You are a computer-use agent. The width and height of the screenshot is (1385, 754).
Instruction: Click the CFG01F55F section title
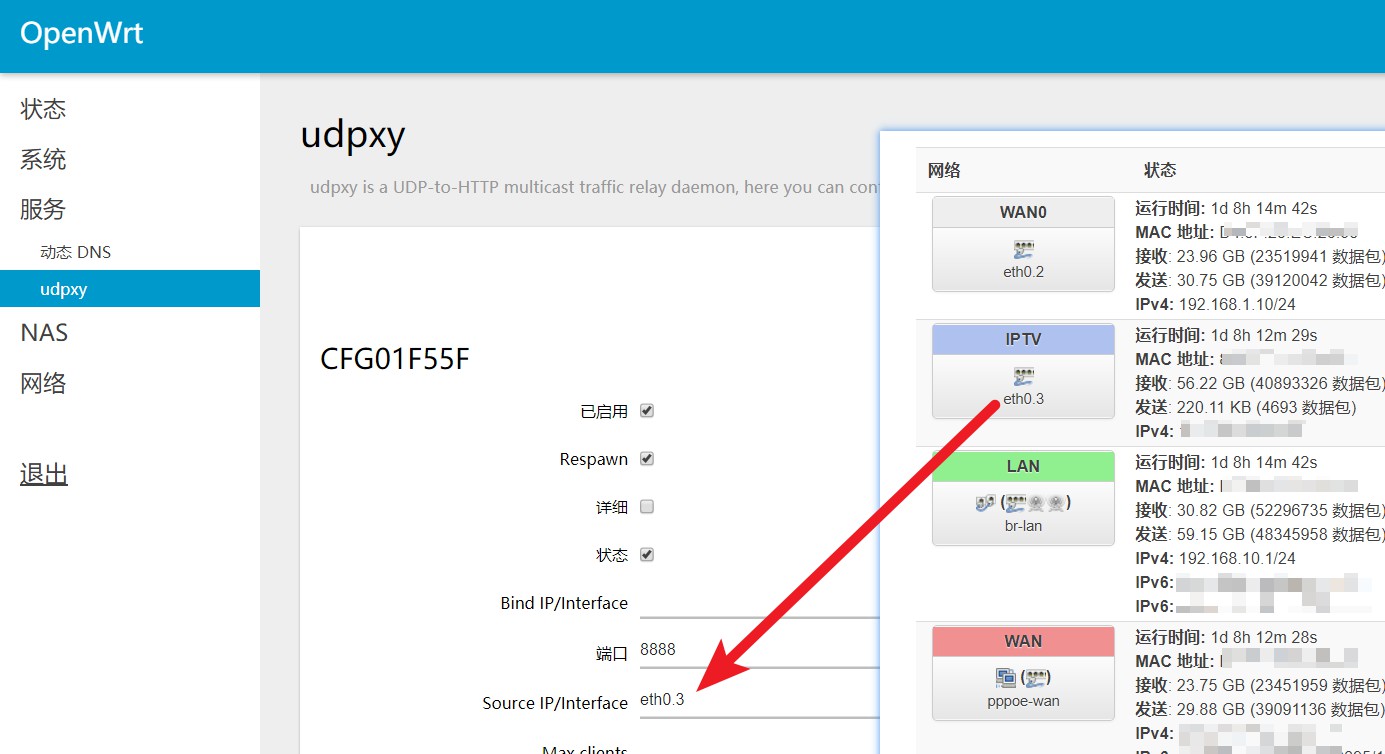tap(395, 359)
